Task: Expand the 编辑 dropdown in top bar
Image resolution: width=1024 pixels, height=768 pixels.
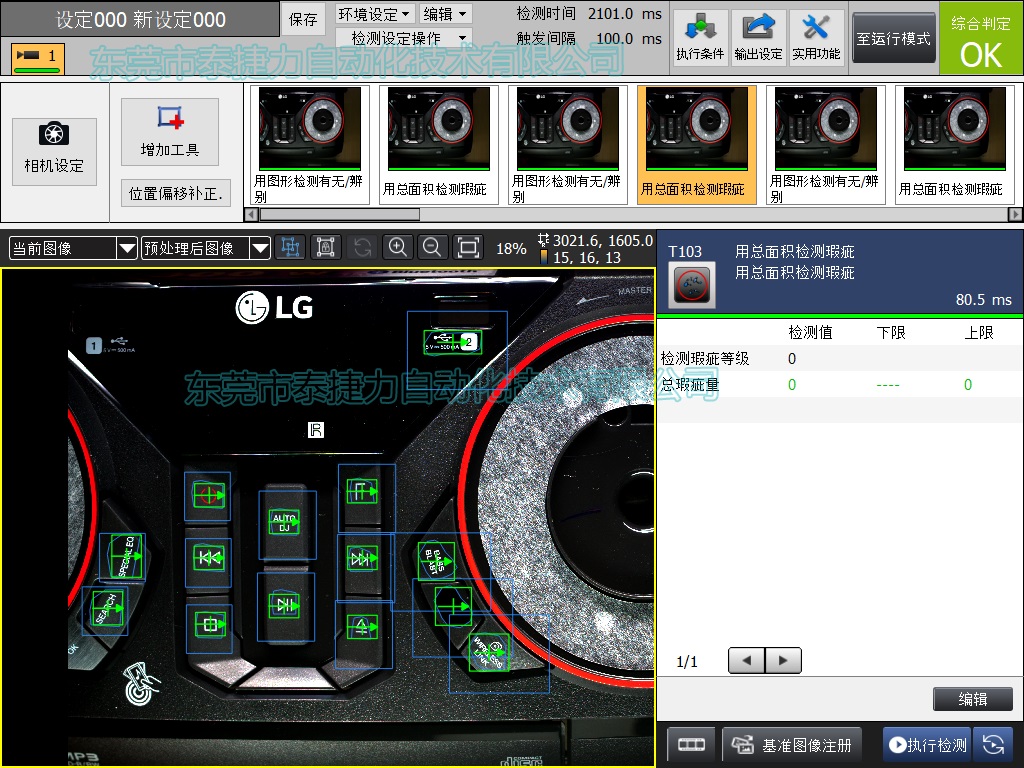Action: 445,14
